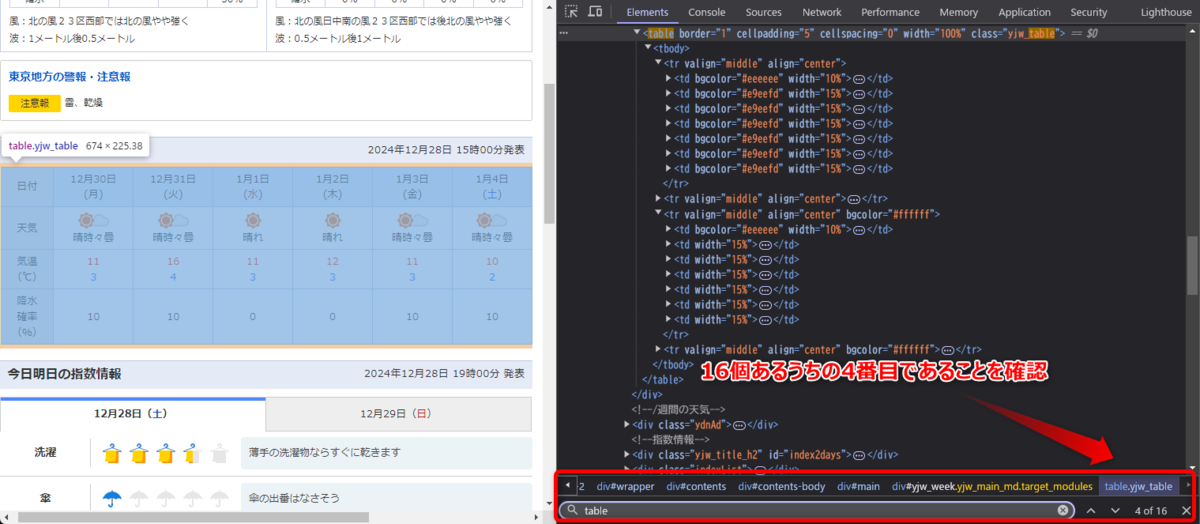This screenshot has height=524, width=1200.
Task: Click the closing </table> tag line
Action: coord(662,379)
